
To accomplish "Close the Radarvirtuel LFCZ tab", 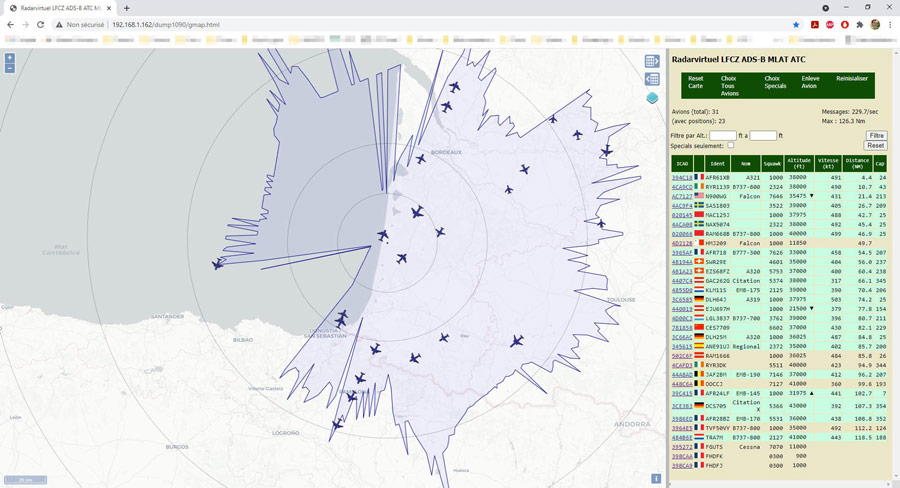I will click(108, 8).
